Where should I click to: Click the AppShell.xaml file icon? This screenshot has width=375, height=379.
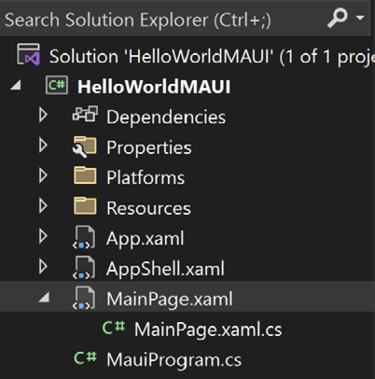pos(84,268)
